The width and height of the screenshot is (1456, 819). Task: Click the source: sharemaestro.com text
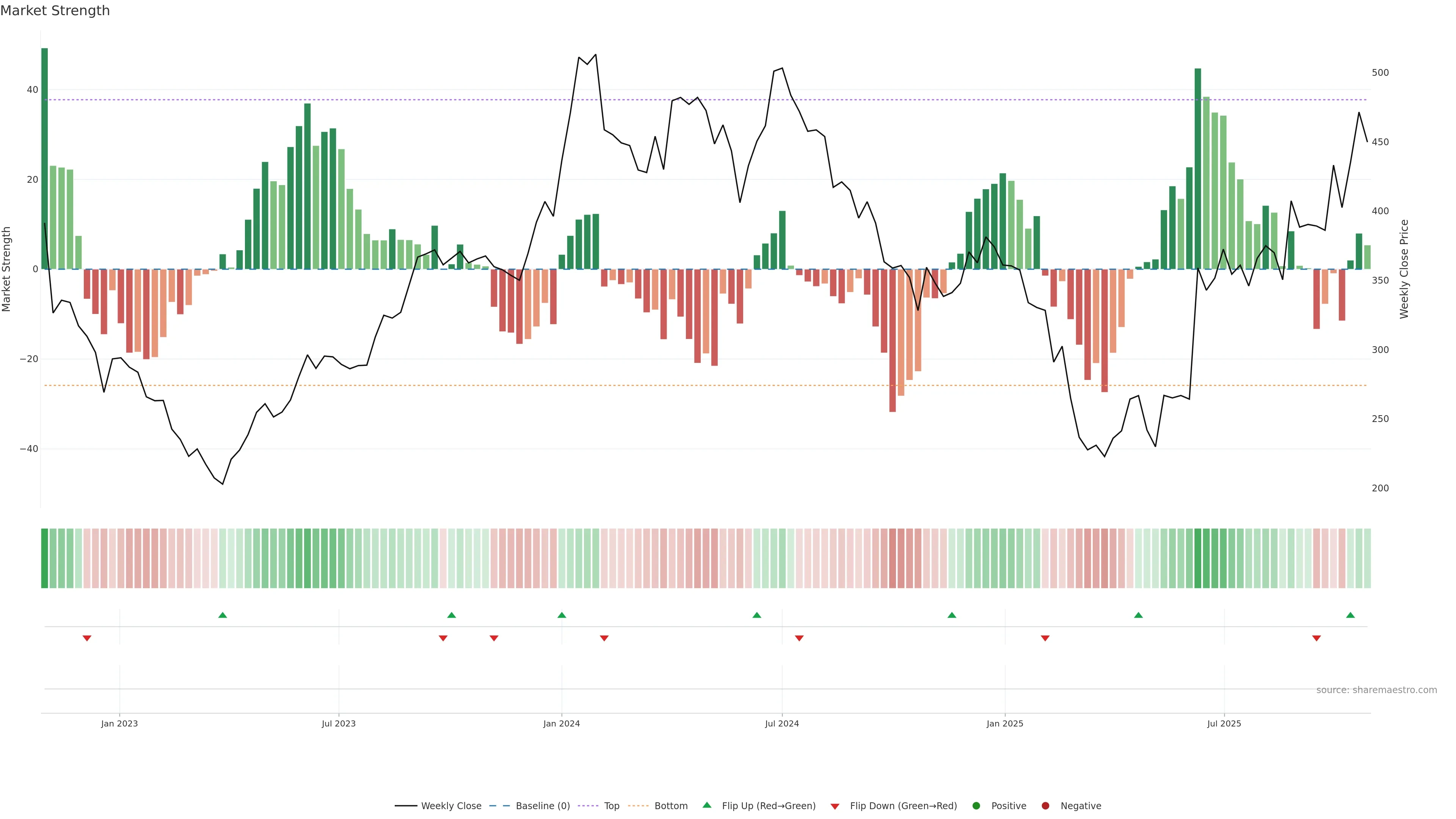[1376, 690]
